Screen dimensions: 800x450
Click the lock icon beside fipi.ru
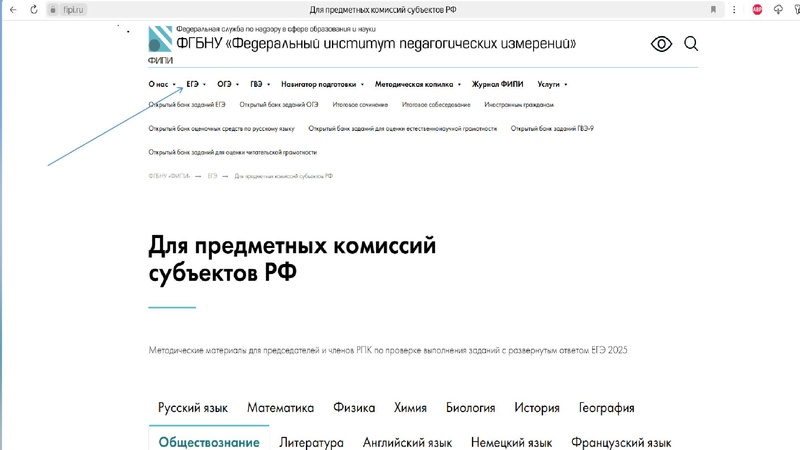pos(53,10)
